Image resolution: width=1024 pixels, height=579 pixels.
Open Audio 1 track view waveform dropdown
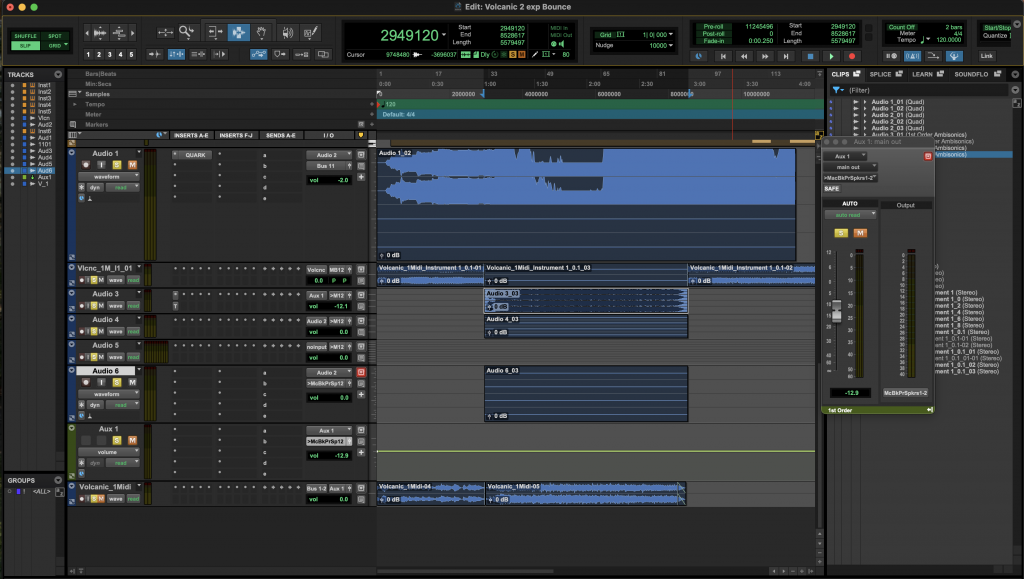tap(108, 176)
